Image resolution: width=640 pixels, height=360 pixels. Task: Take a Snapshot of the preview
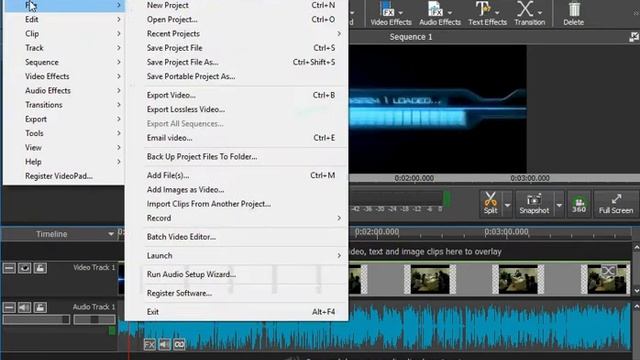[x=534, y=203]
